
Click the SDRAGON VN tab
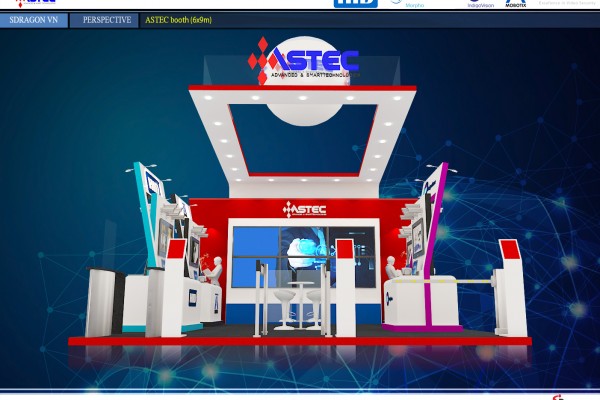(x=32, y=19)
